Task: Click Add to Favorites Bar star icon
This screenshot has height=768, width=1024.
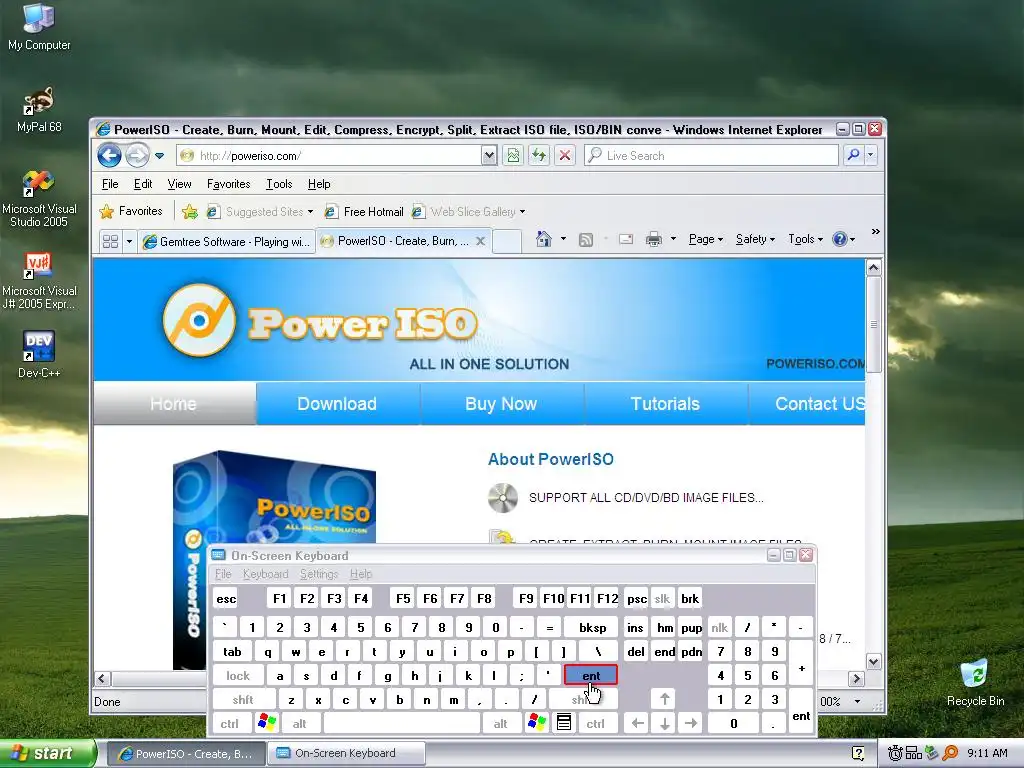Action: click(x=190, y=212)
